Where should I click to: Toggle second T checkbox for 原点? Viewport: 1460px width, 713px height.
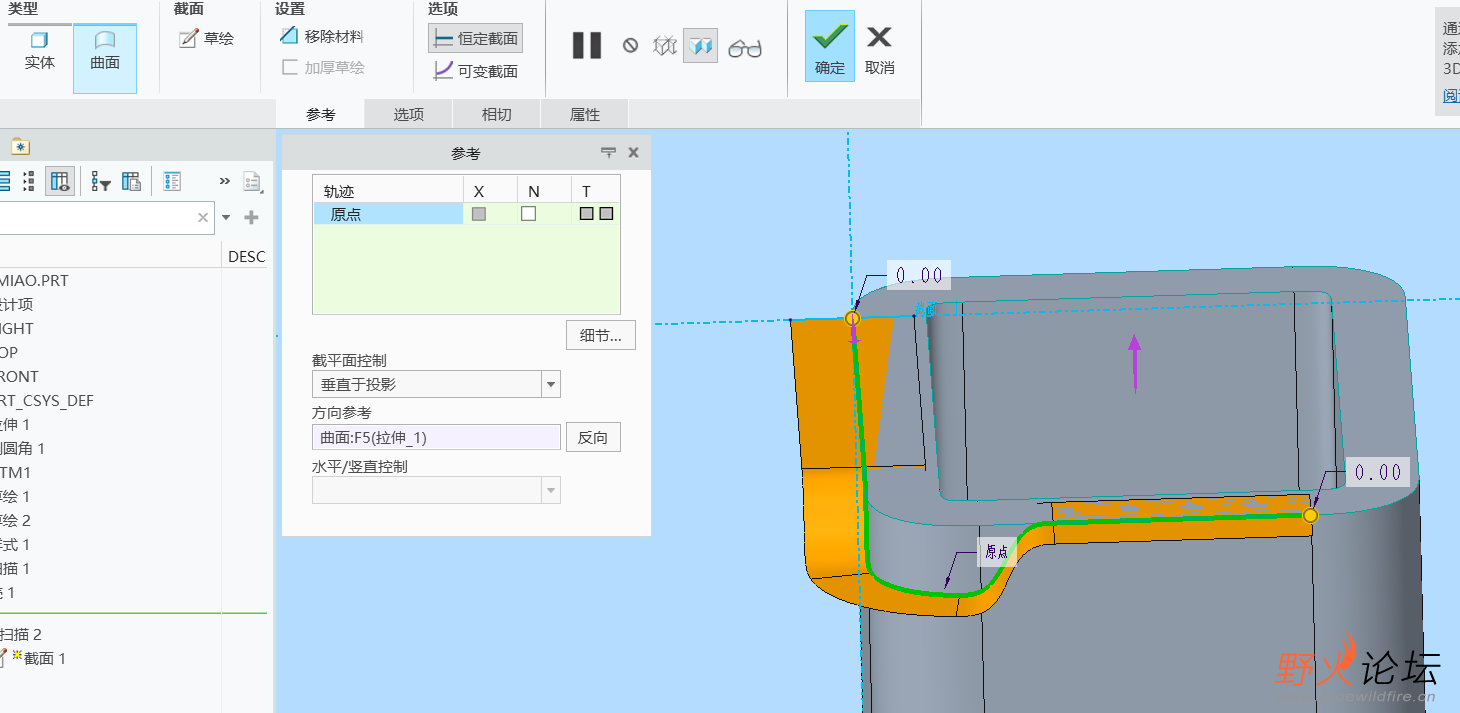(x=606, y=214)
